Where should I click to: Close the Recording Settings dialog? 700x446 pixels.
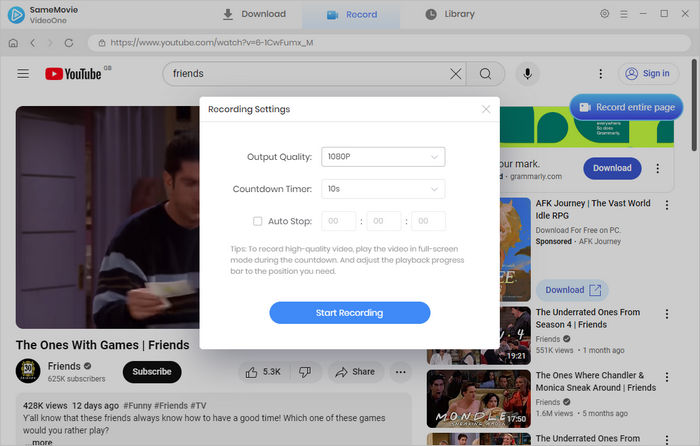coord(486,109)
